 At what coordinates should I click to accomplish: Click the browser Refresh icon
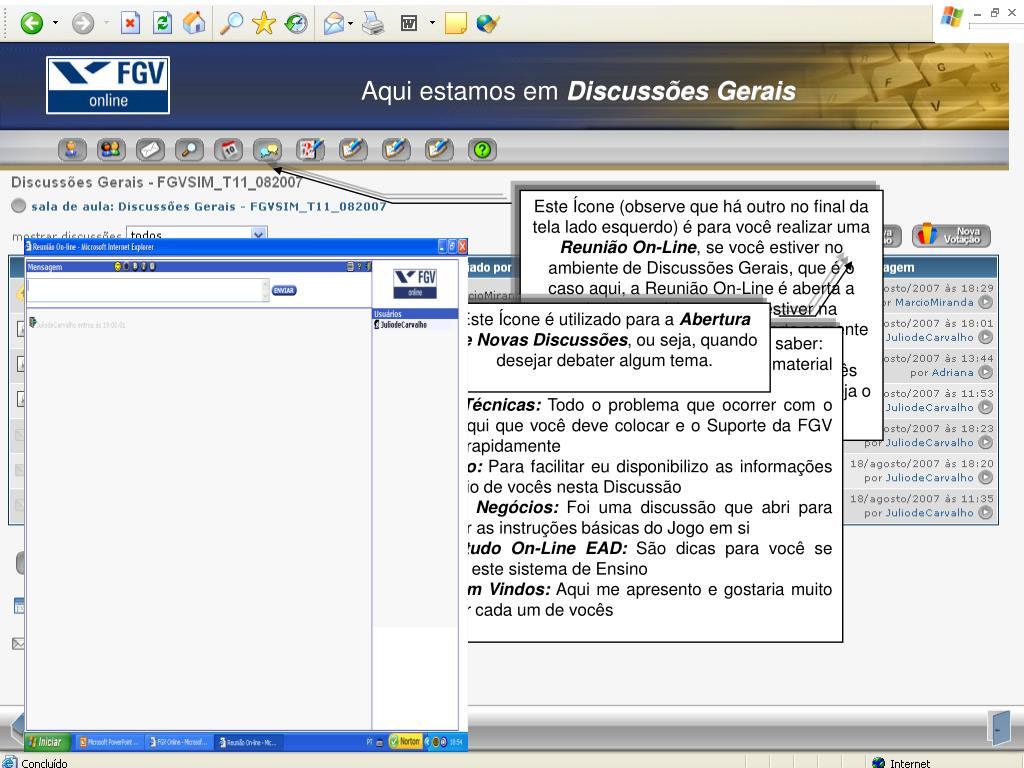click(x=164, y=23)
